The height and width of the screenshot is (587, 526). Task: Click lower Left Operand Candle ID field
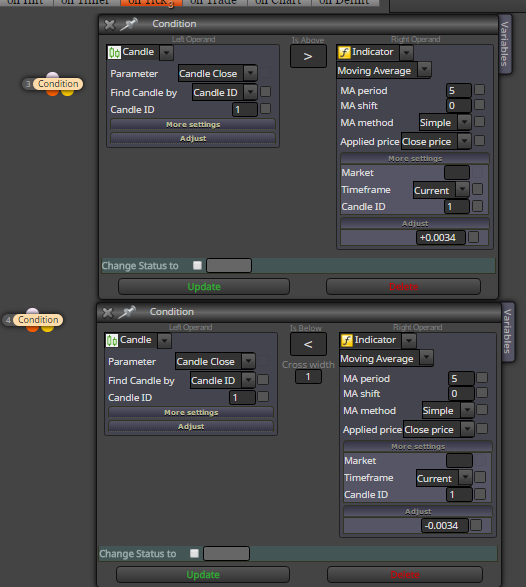tap(242, 397)
